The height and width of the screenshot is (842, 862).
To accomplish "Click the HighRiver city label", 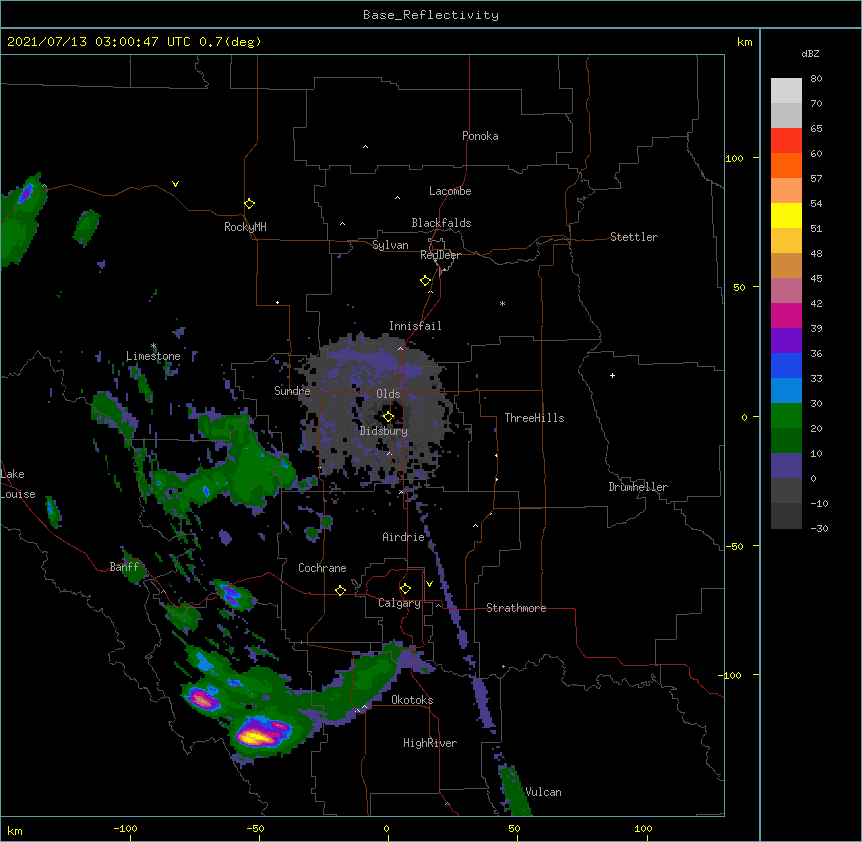I will (x=430, y=743).
